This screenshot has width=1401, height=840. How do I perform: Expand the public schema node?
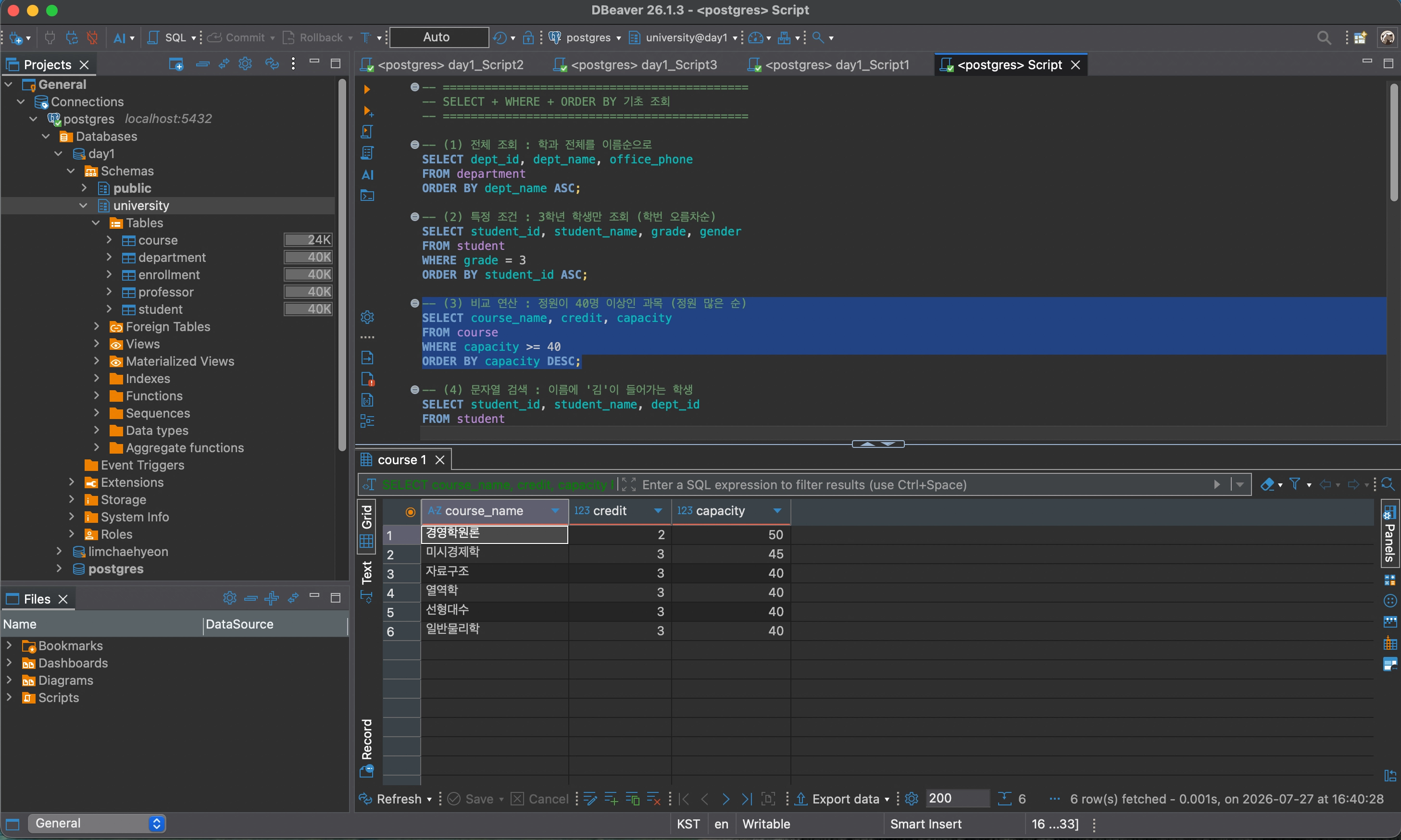point(84,188)
